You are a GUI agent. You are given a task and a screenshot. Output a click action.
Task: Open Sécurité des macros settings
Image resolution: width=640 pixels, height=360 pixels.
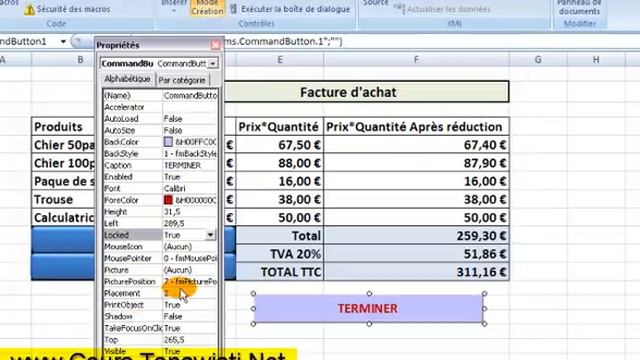pos(73,9)
